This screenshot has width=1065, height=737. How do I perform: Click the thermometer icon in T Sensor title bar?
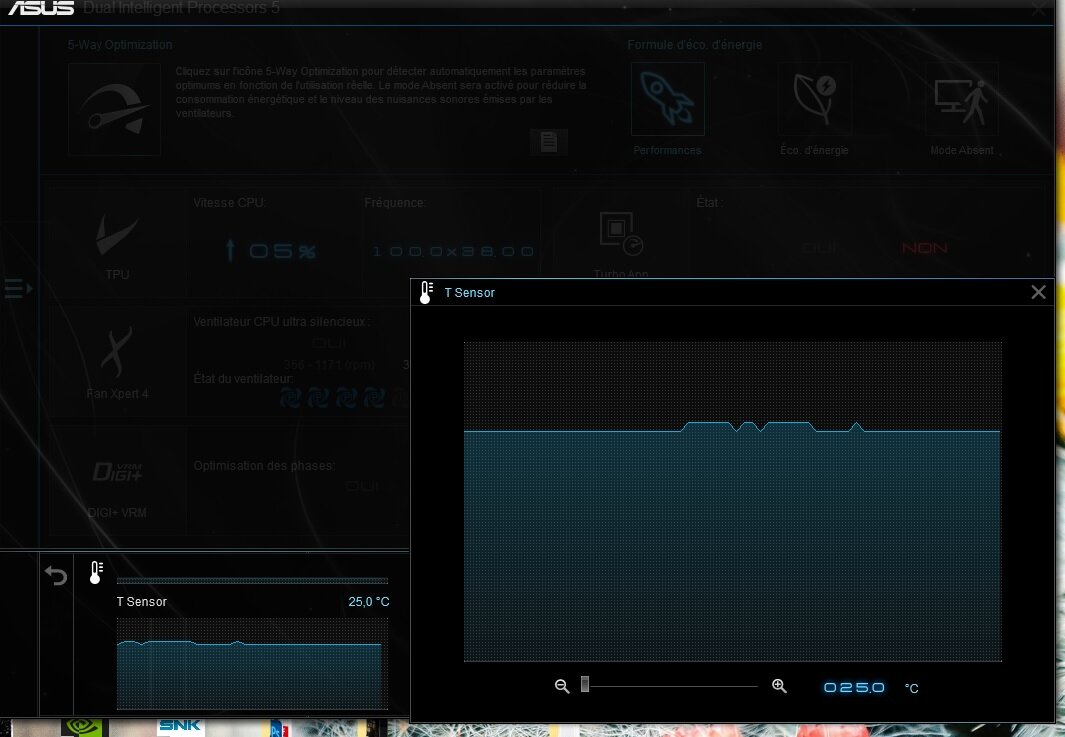pyautogui.click(x=427, y=292)
